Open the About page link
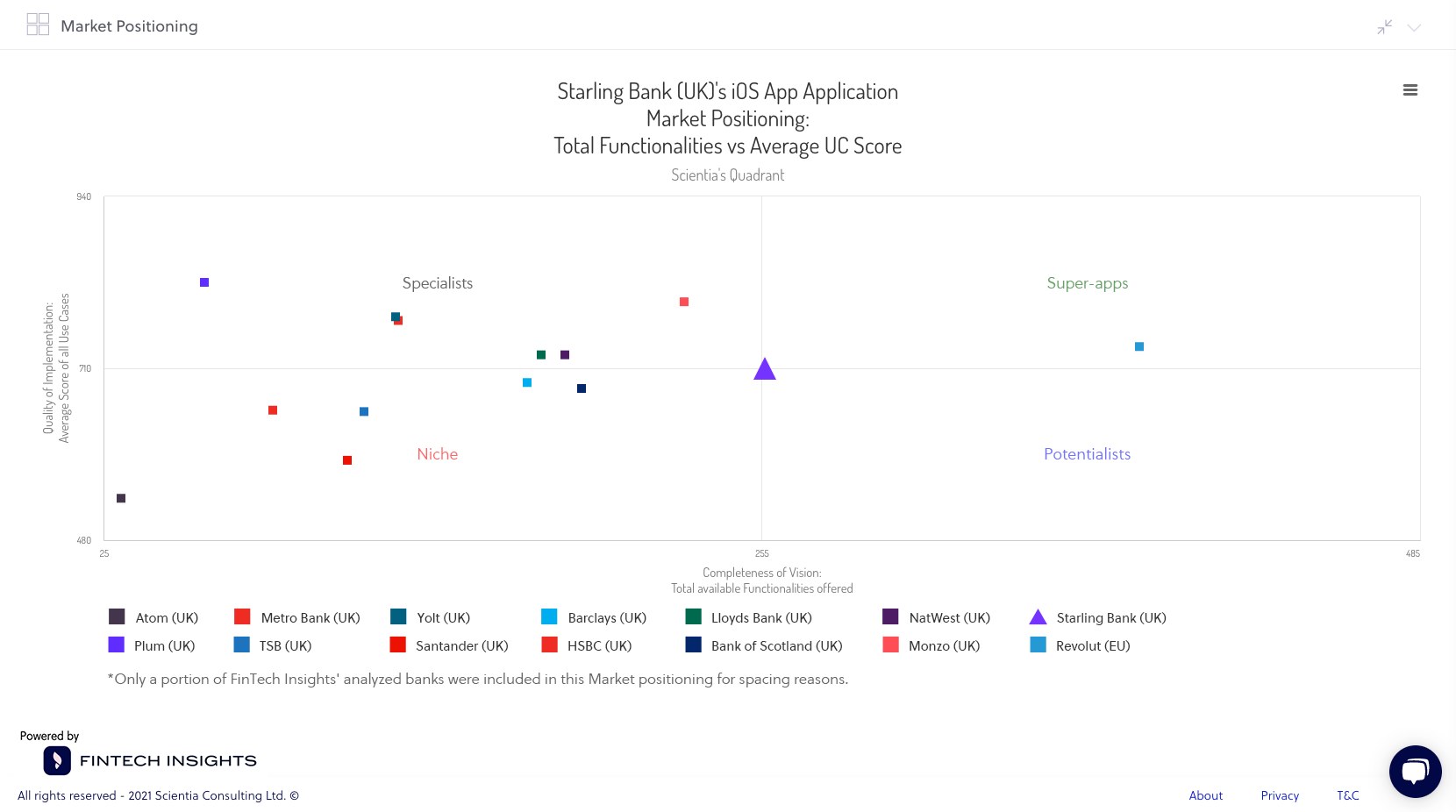This screenshot has height=812, width=1456. [x=1206, y=795]
